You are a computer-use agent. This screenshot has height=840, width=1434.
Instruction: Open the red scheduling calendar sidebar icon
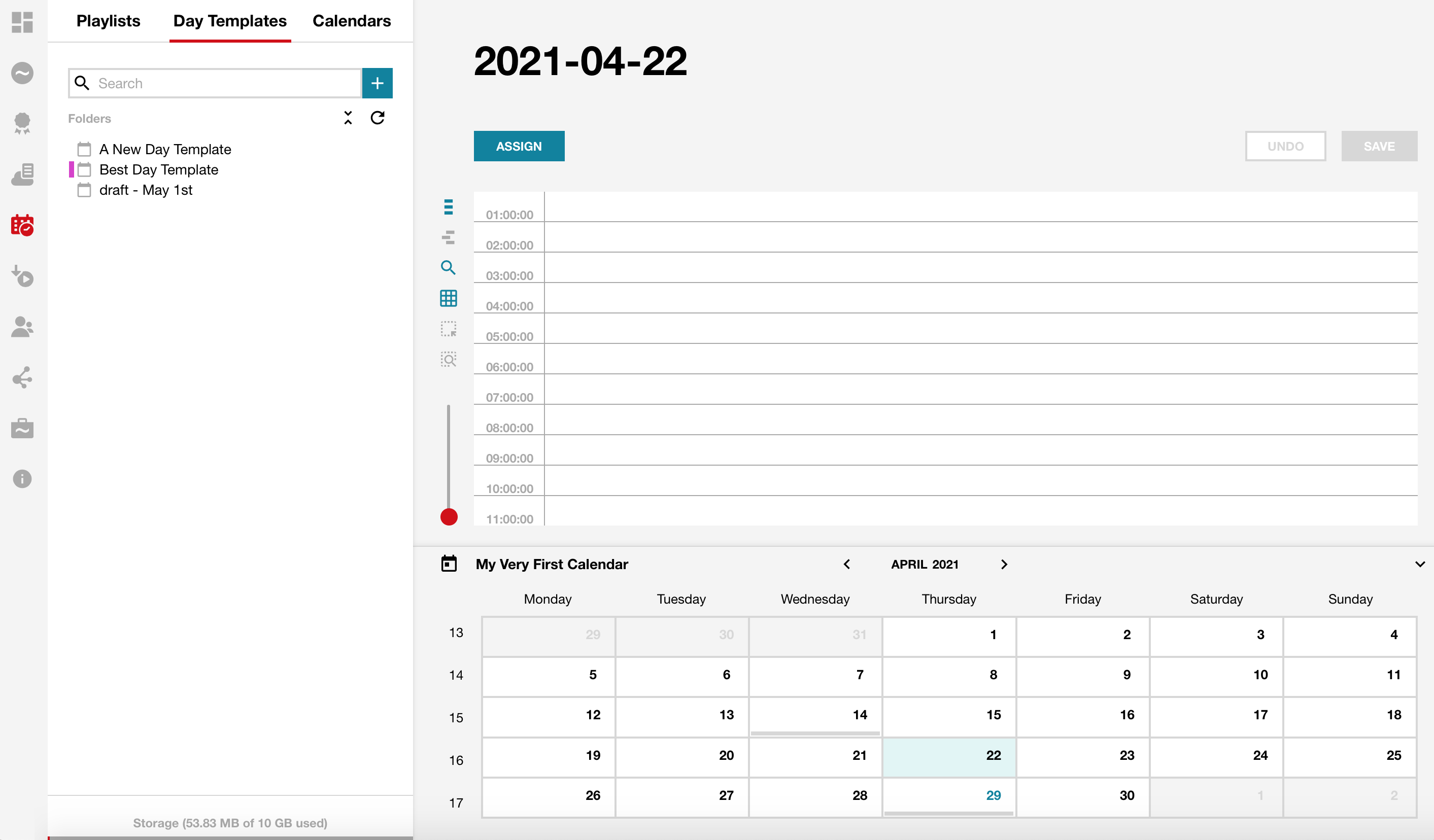point(22,225)
